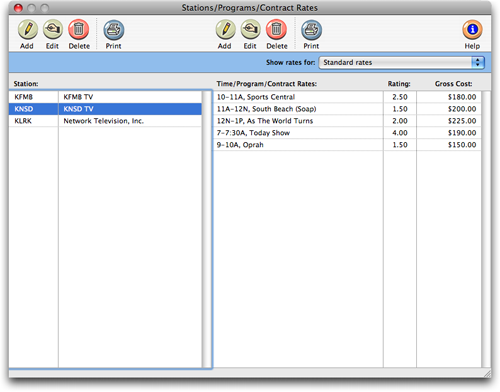Image resolution: width=500 pixels, height=392 pixels.
Task: Click the 2.00 rating for As The World Turns
Action: [x=400, y=121]
